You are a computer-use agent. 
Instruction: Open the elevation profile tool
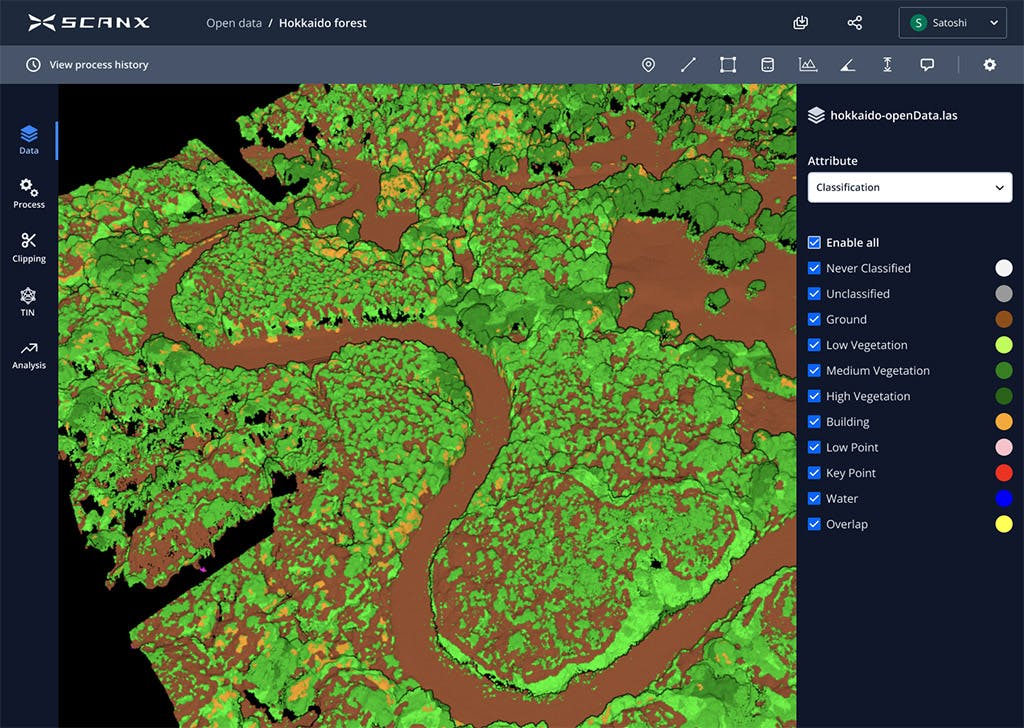point(807,64)
